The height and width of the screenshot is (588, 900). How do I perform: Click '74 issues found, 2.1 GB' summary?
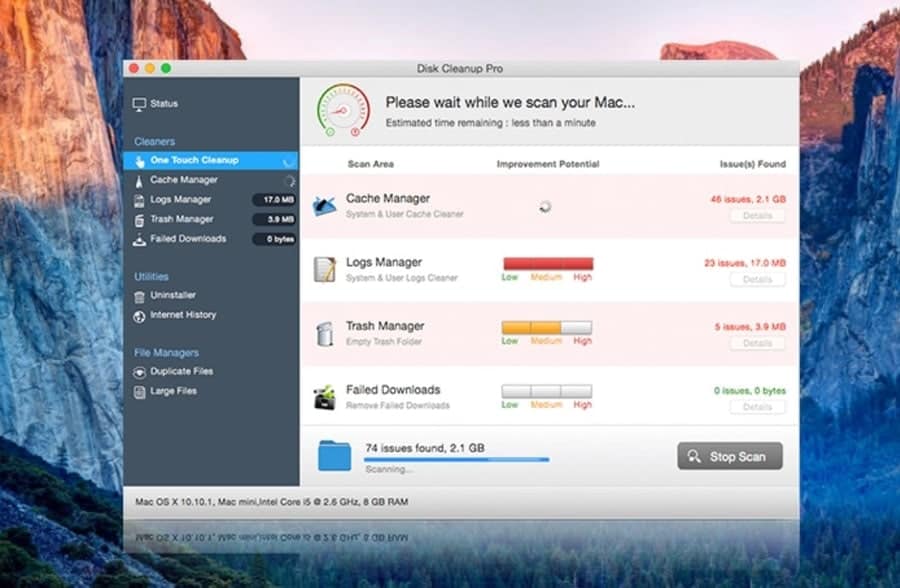click(425, 448)
